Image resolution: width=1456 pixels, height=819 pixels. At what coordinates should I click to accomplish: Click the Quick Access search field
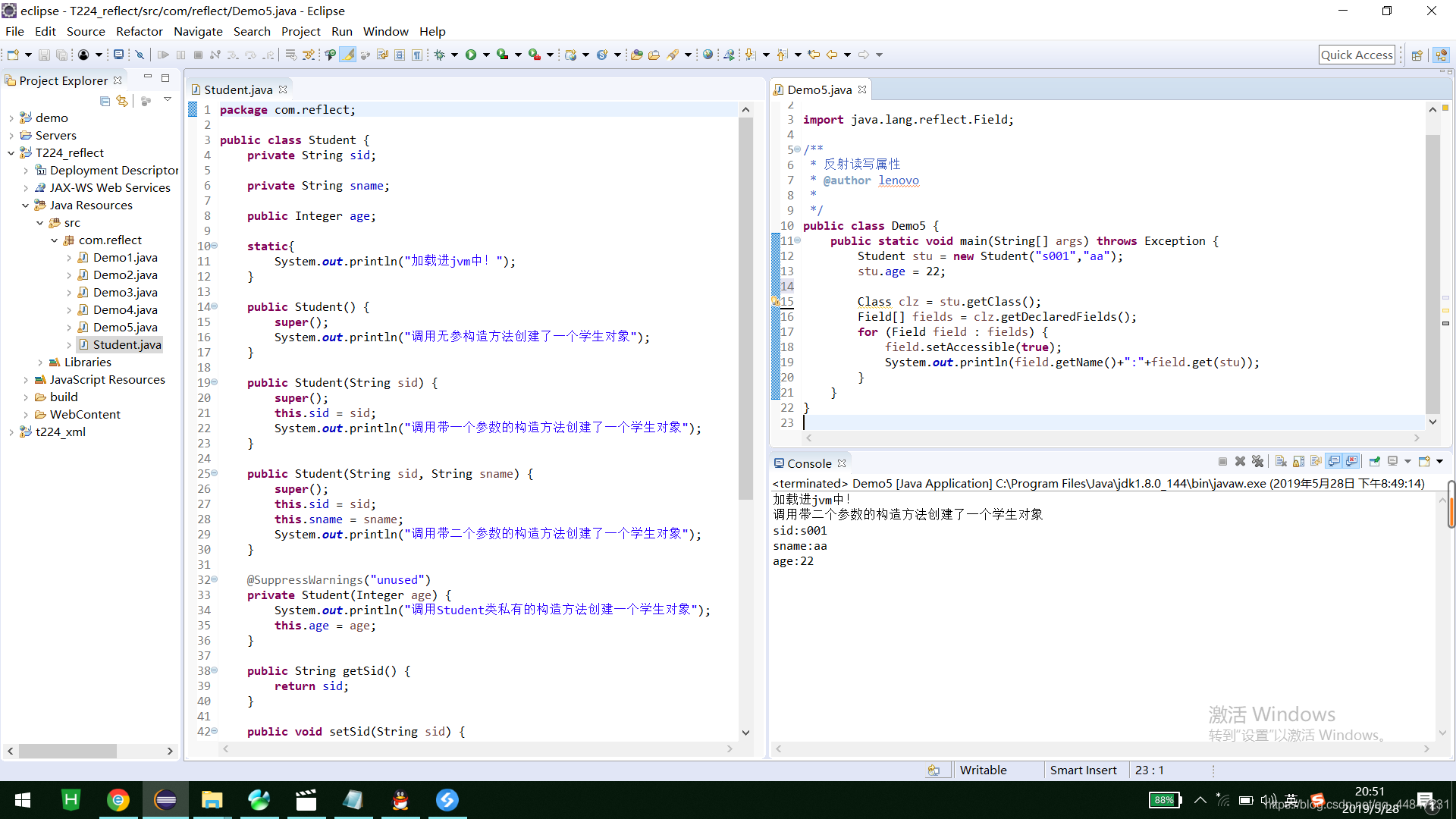point(1357,55)
